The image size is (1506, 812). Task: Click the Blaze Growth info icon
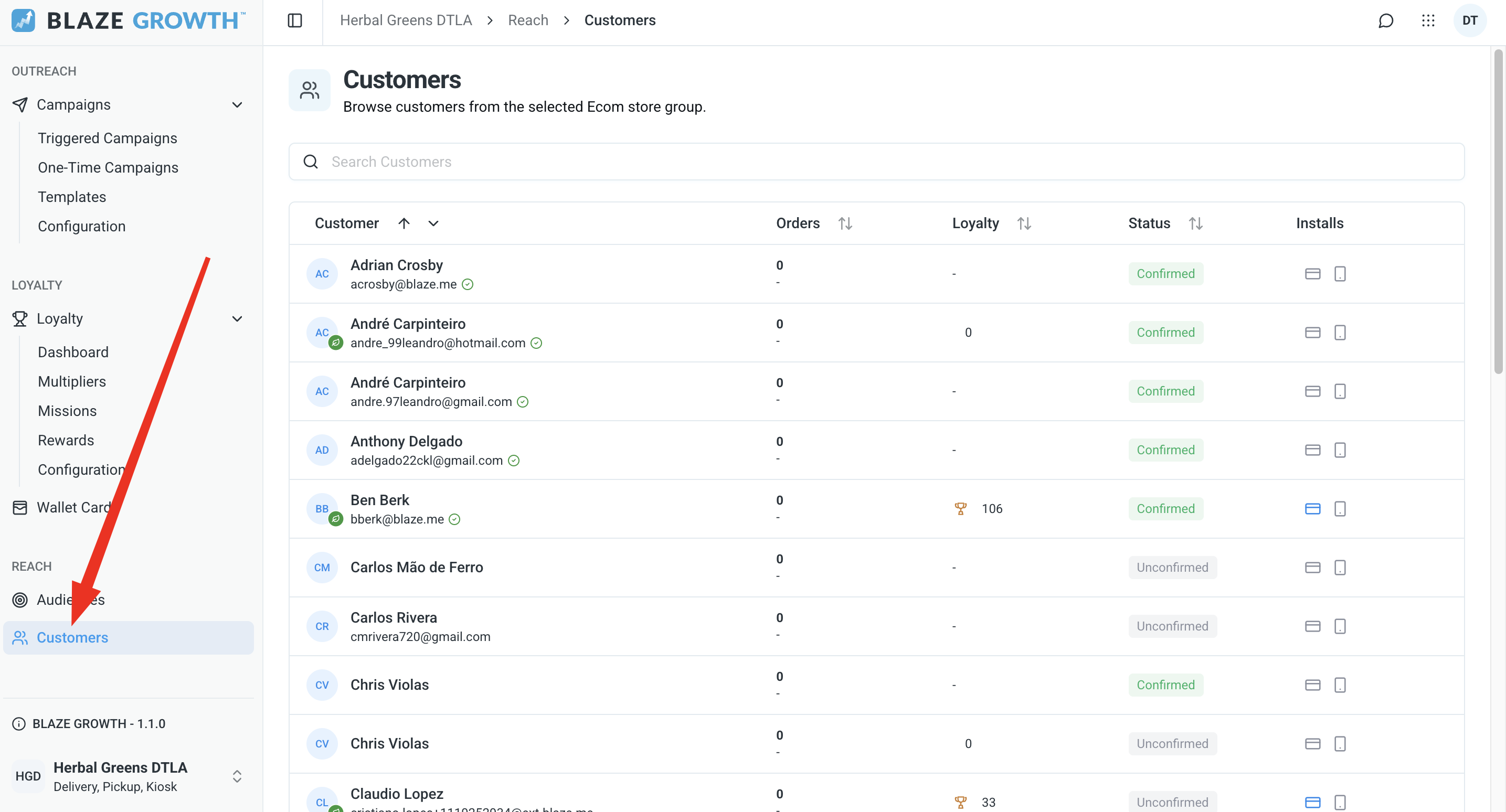tap(19, 724)
